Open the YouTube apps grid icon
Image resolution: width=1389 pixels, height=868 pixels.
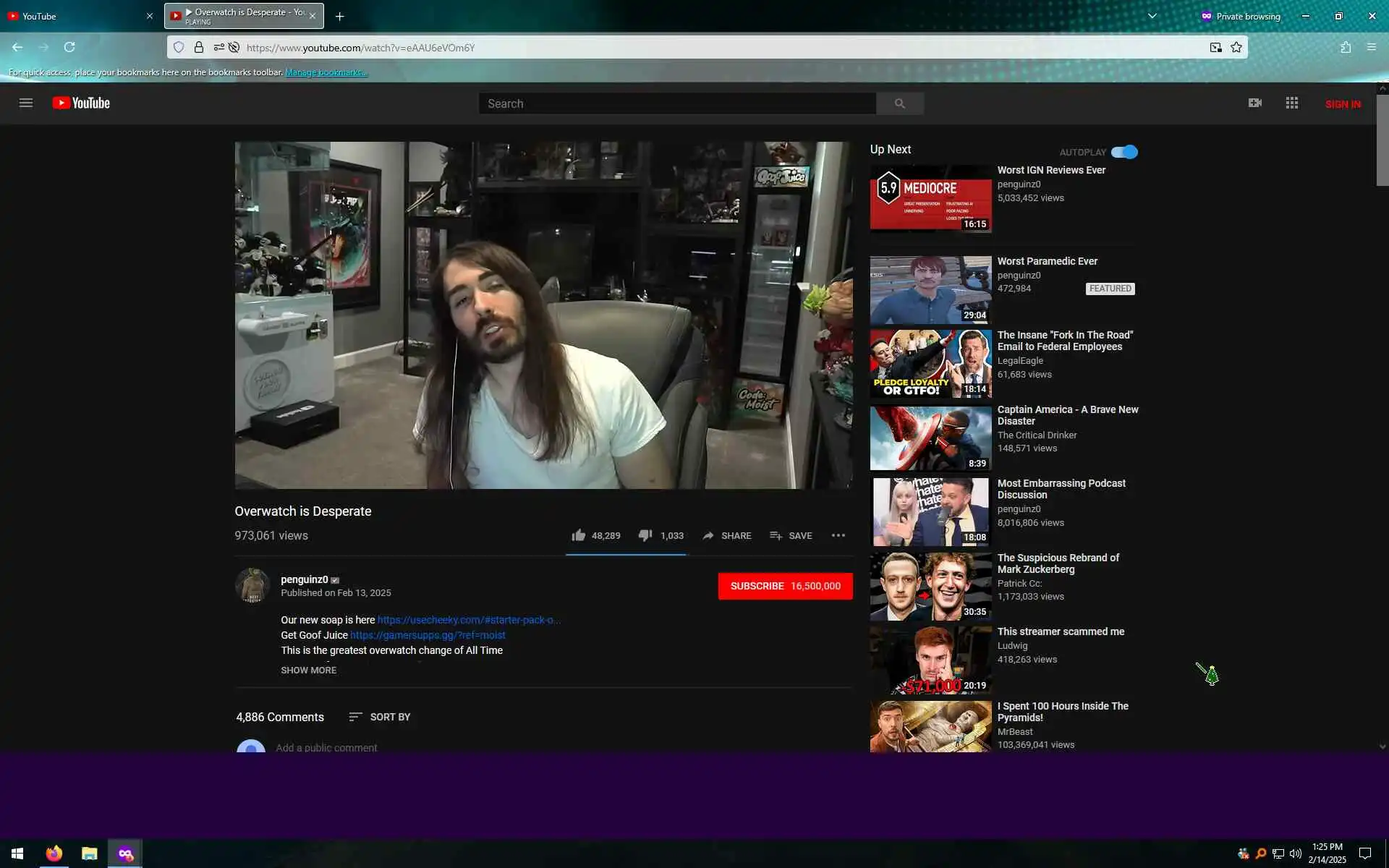pos(1291,103)
